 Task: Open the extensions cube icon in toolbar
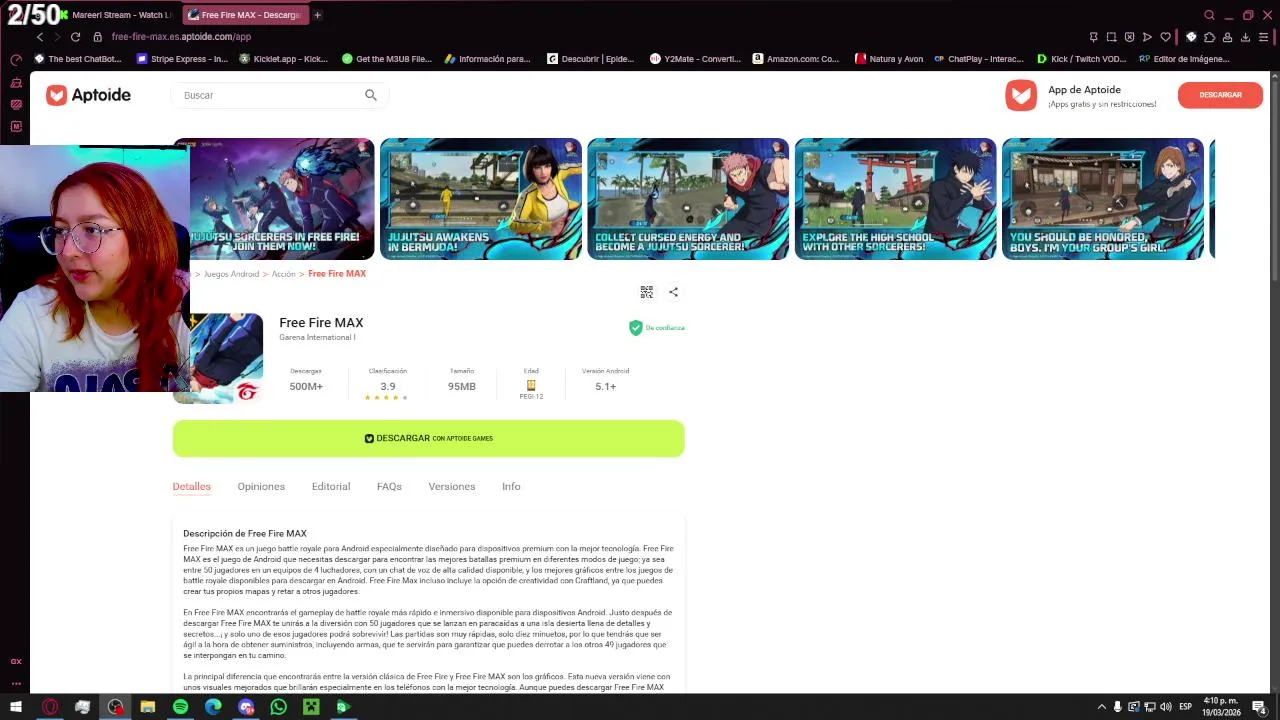[x=1209, y=37]
